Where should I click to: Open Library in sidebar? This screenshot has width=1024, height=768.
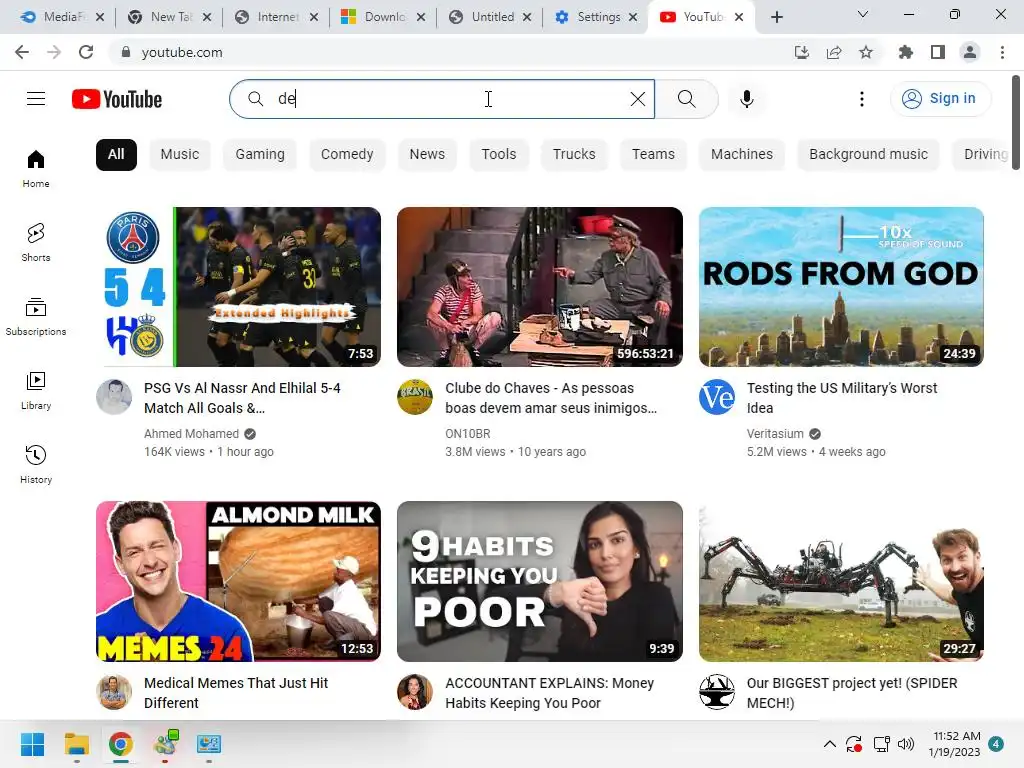tap(36, 391)
